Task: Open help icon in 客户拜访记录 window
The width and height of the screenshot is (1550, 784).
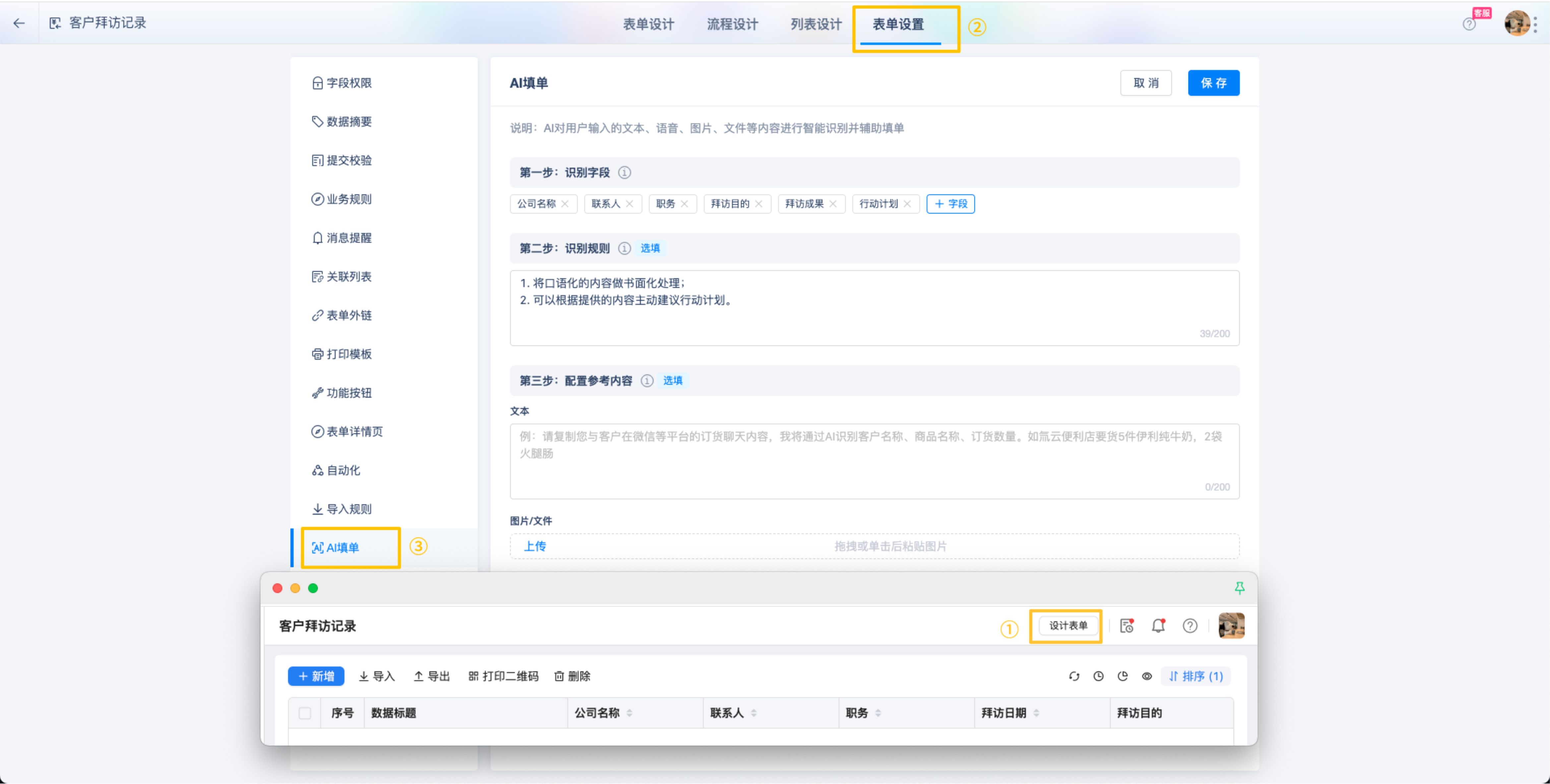Action: click(x=1190, y=626)
